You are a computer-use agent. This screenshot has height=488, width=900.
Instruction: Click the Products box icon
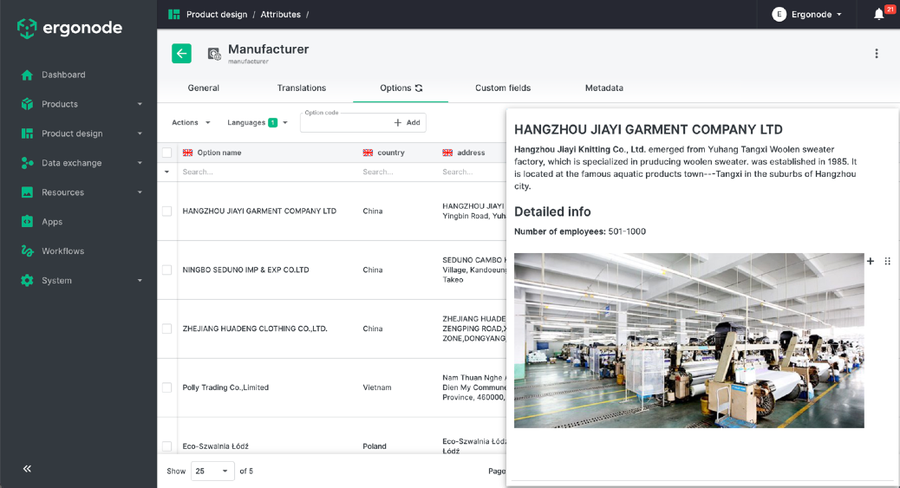[x=27, y=104]
